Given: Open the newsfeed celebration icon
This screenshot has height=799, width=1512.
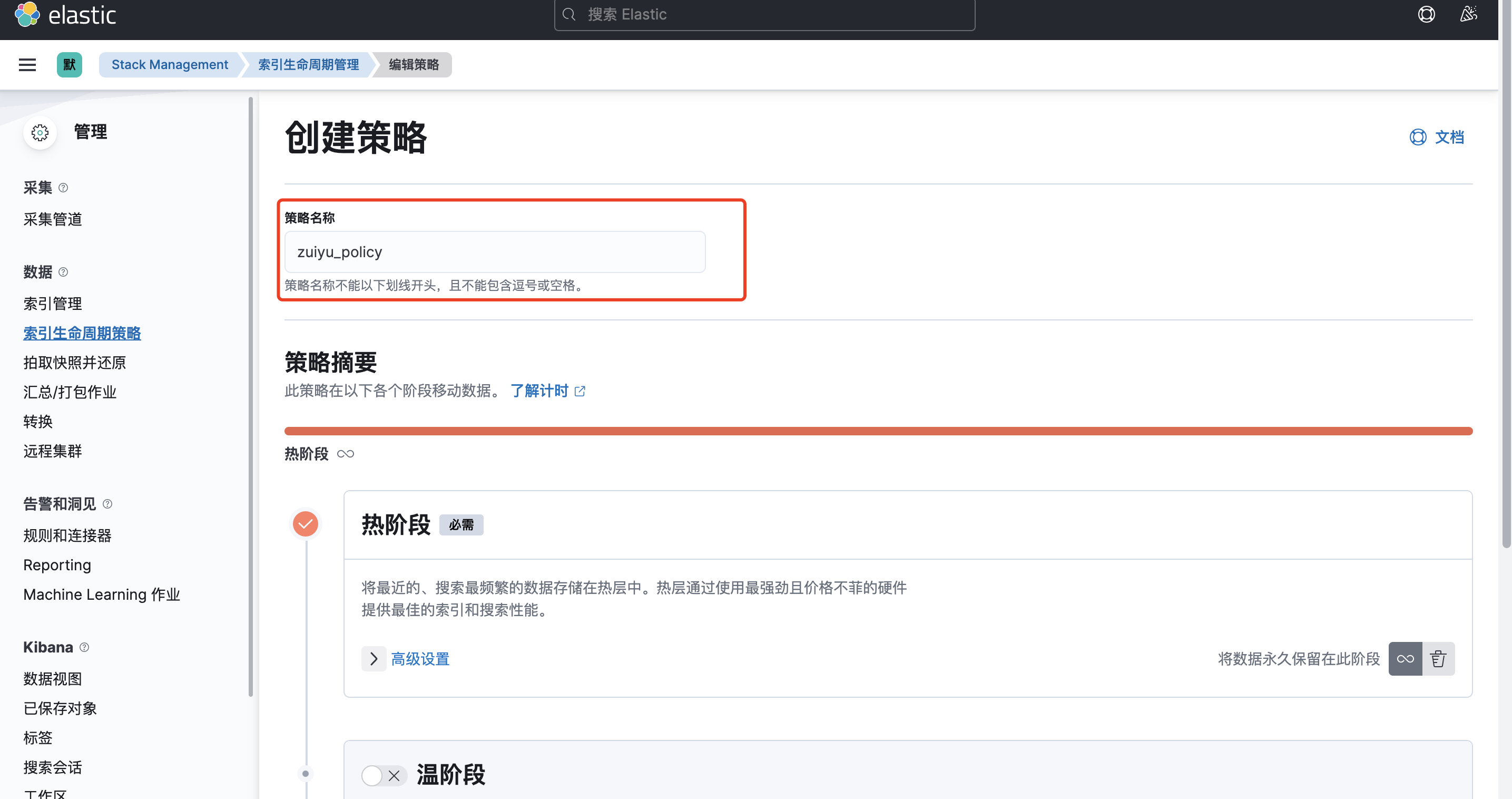Looking at the screenshot, I should (x=1469, y=14).
